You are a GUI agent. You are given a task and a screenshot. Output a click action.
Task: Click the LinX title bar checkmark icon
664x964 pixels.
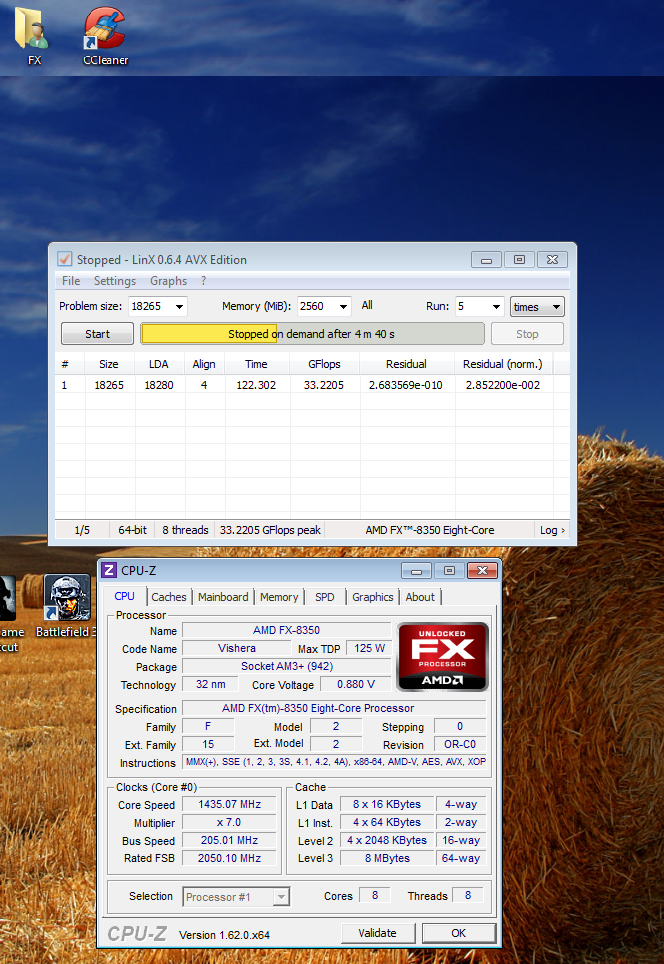click(x=65, y=259)
